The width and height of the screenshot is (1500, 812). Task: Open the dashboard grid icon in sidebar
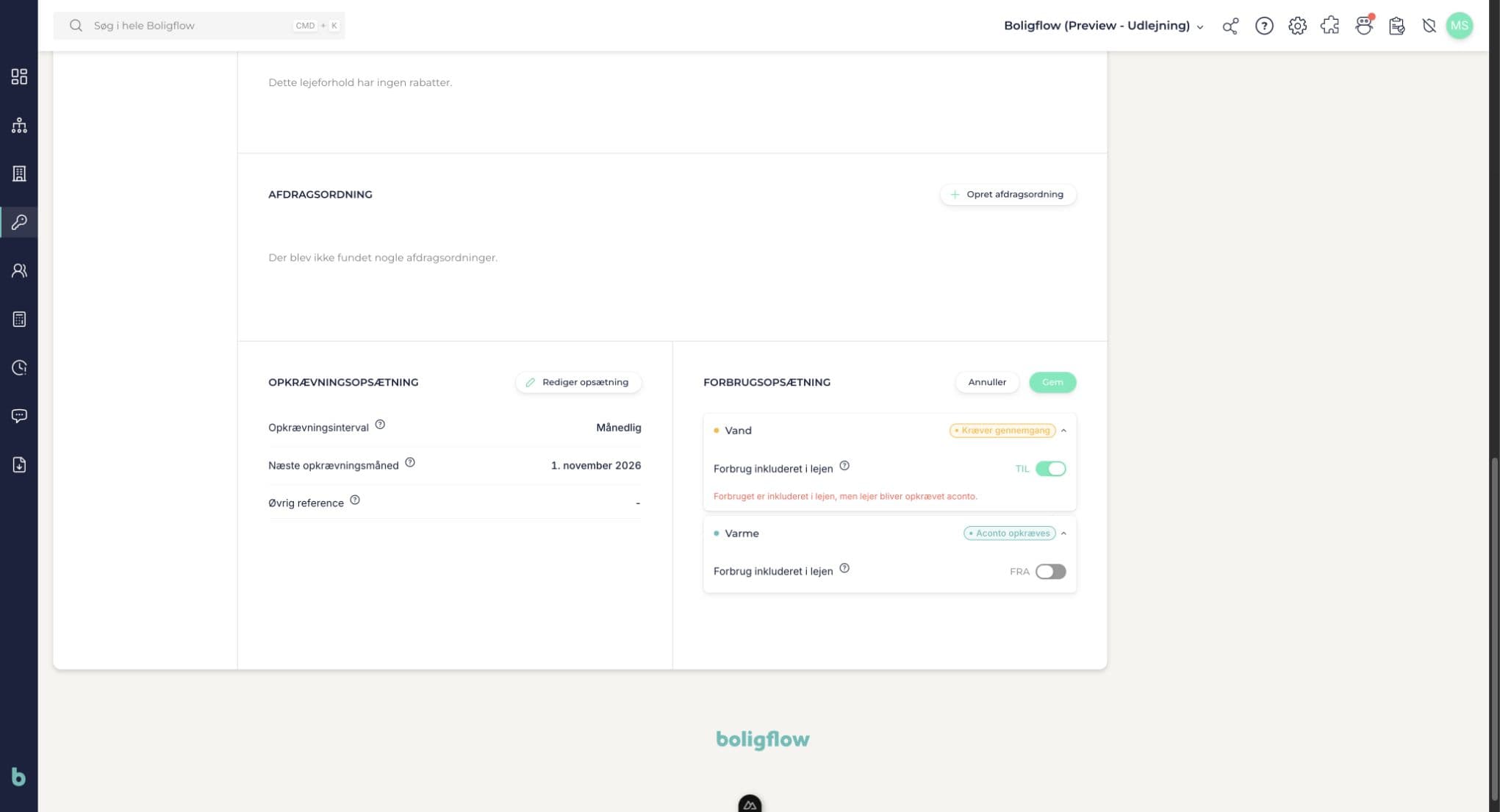point(19,76)
